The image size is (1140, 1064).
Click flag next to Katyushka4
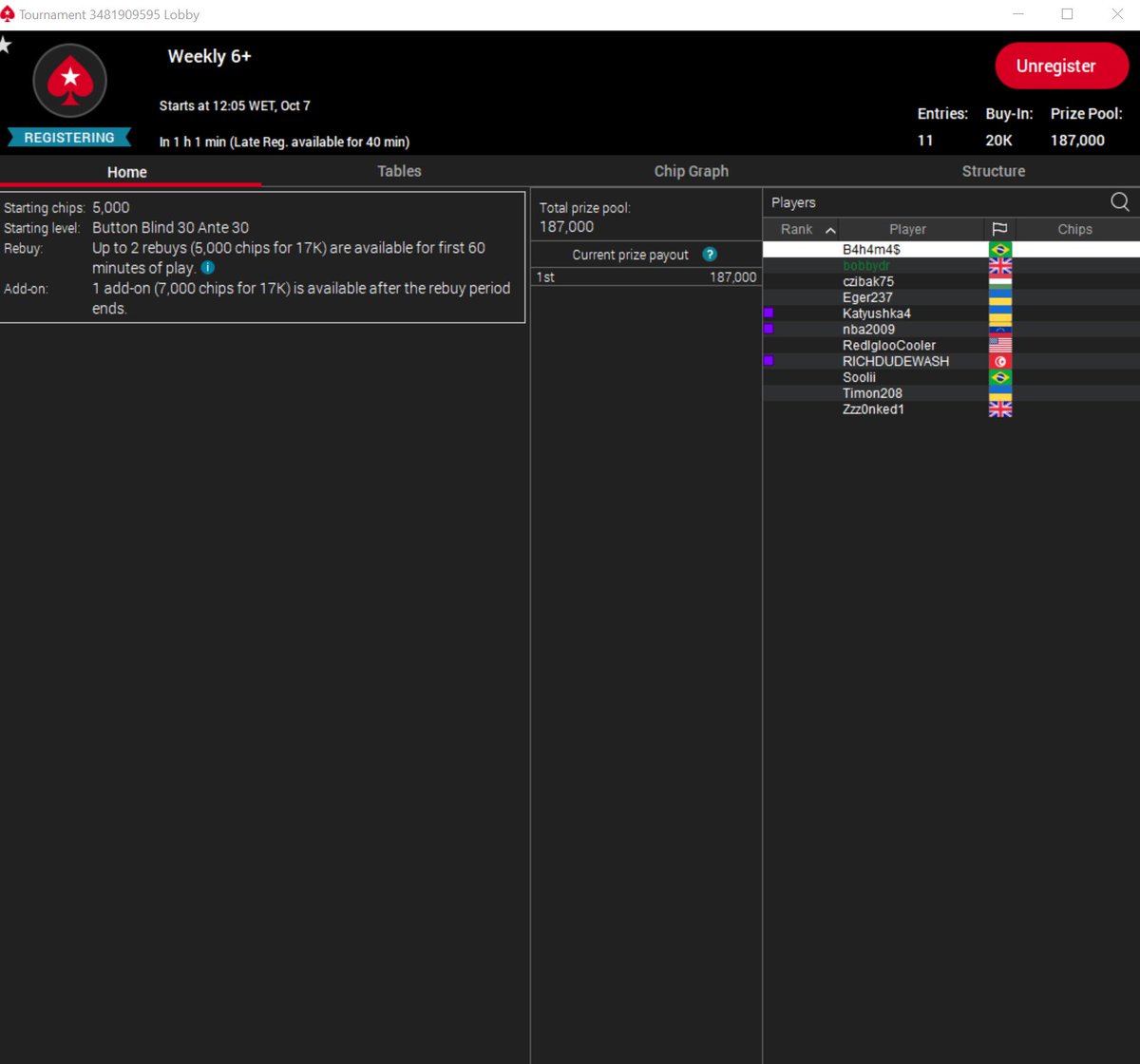click(999, 313)
